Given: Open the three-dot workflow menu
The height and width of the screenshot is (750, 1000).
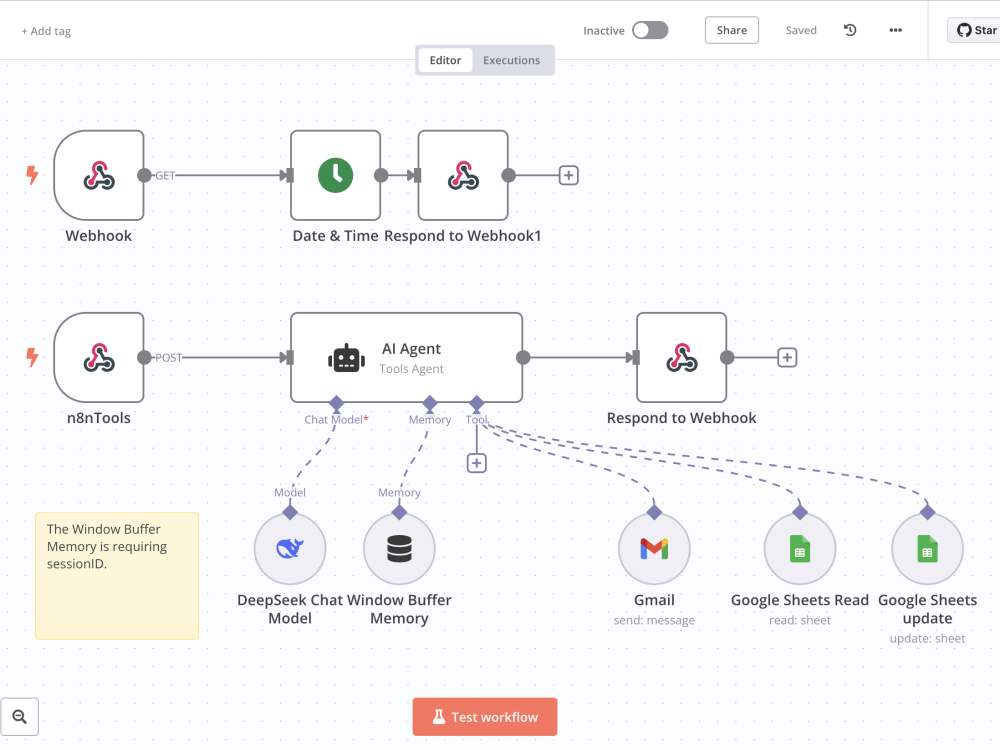Looking at the screenshot, I should click(895, 30).
